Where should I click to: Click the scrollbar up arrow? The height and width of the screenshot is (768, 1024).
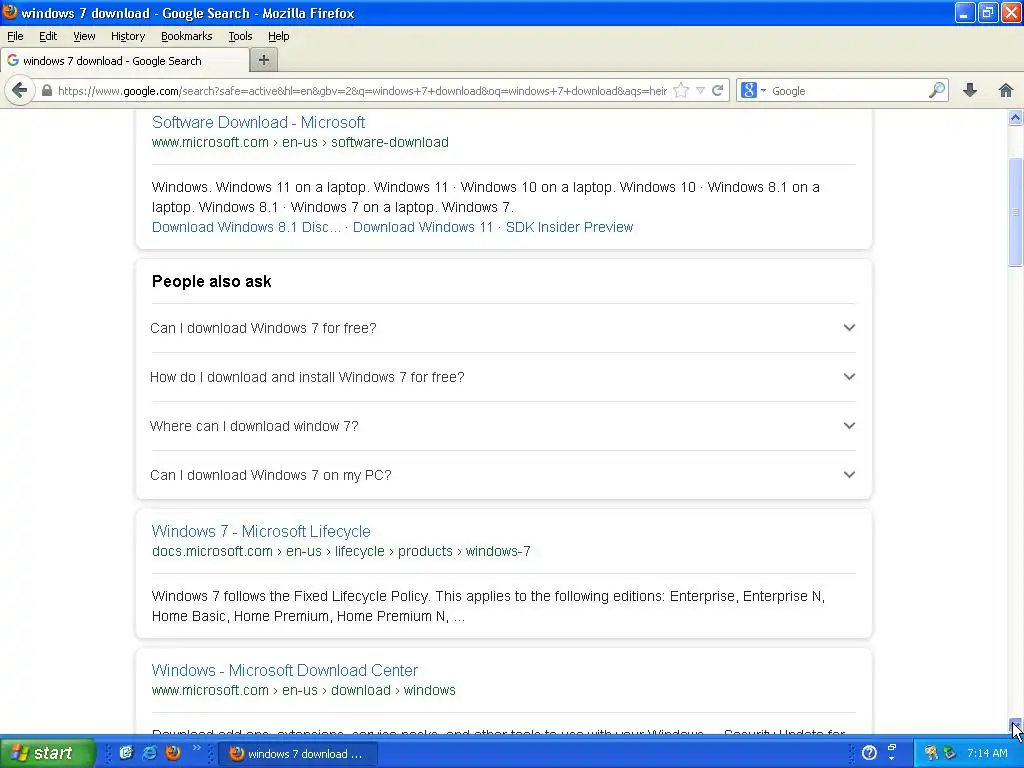[x=1015, y=118]
